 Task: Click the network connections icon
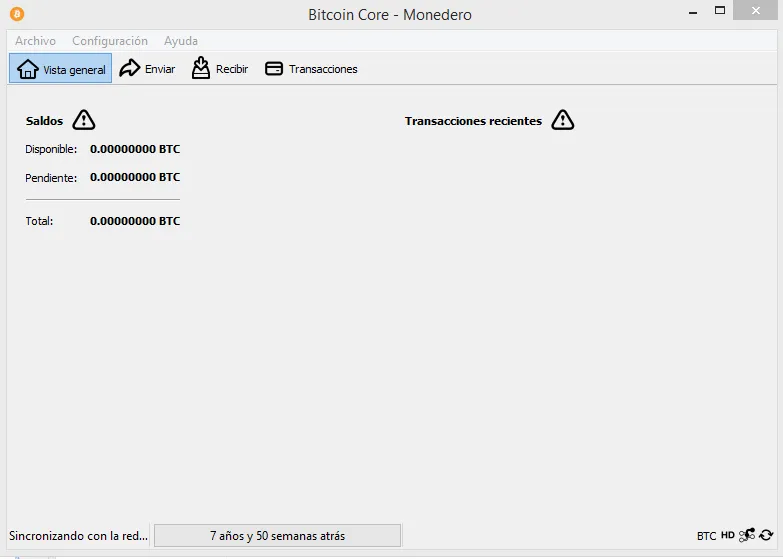coord(747,535)
